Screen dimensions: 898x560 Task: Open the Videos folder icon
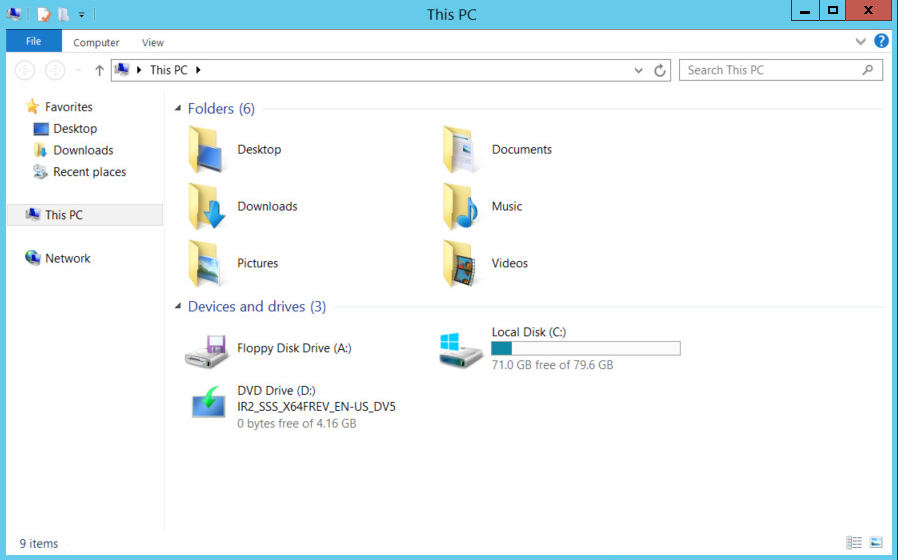tap(461, 264)
